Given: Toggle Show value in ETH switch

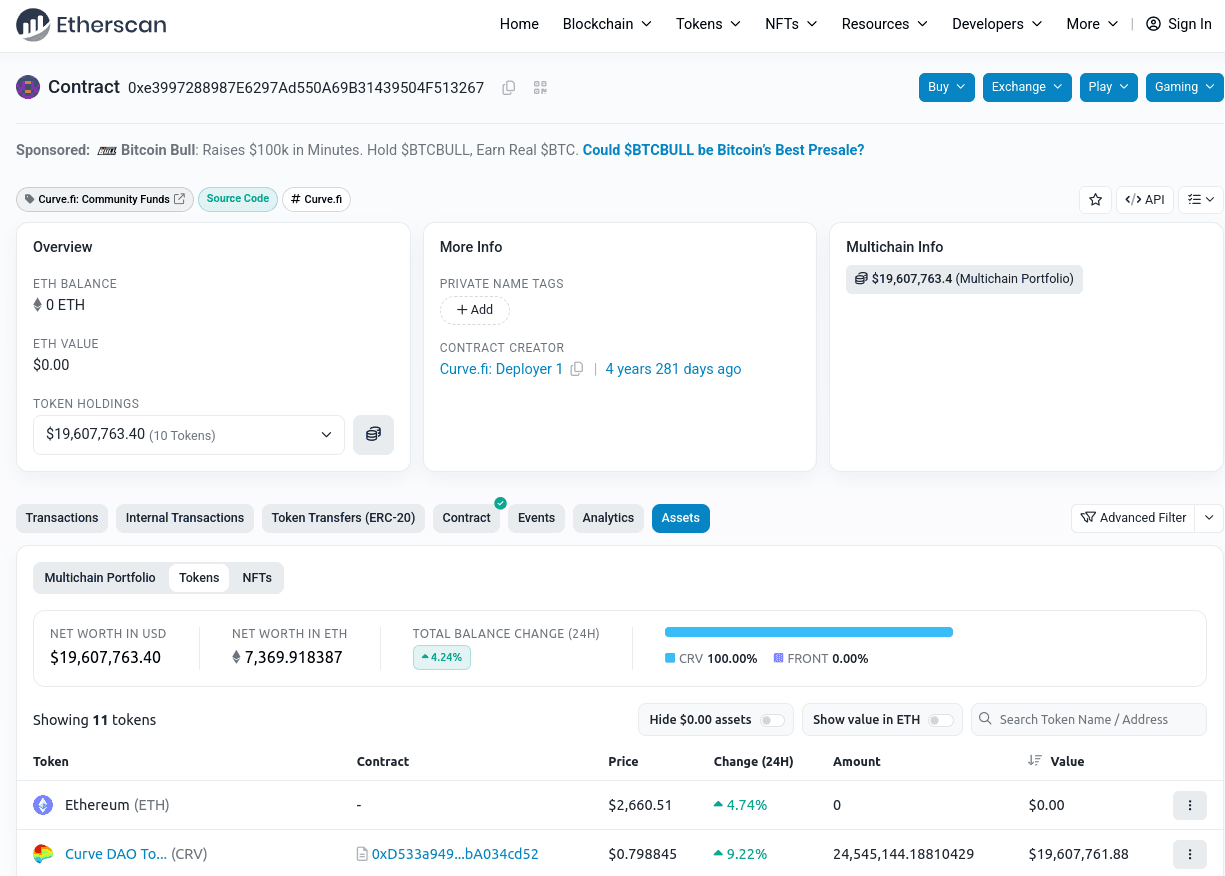Looking at the screenshot, I should tap(940, 720).
